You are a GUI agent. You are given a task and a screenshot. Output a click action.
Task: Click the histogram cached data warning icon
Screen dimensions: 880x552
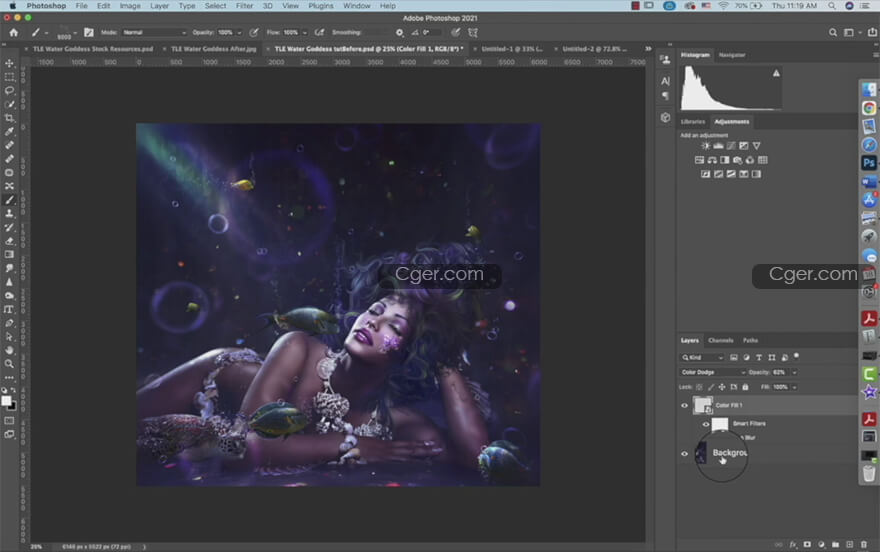point(776,73)
